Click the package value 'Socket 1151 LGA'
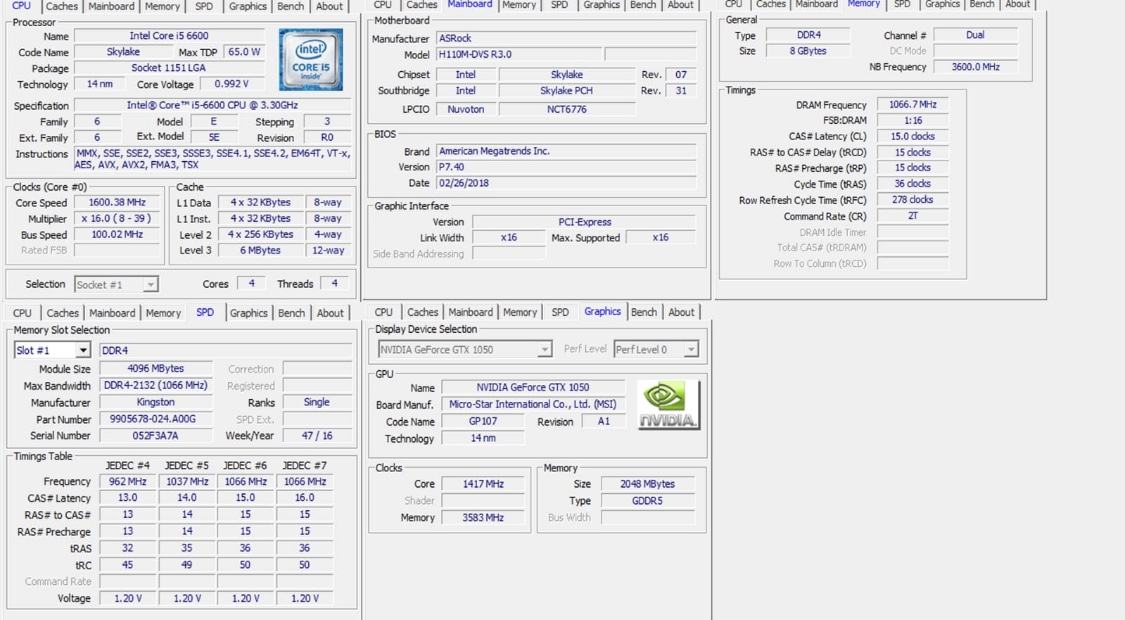The width and height of the screenshot is (1125, 620). [x=169, y=67]
